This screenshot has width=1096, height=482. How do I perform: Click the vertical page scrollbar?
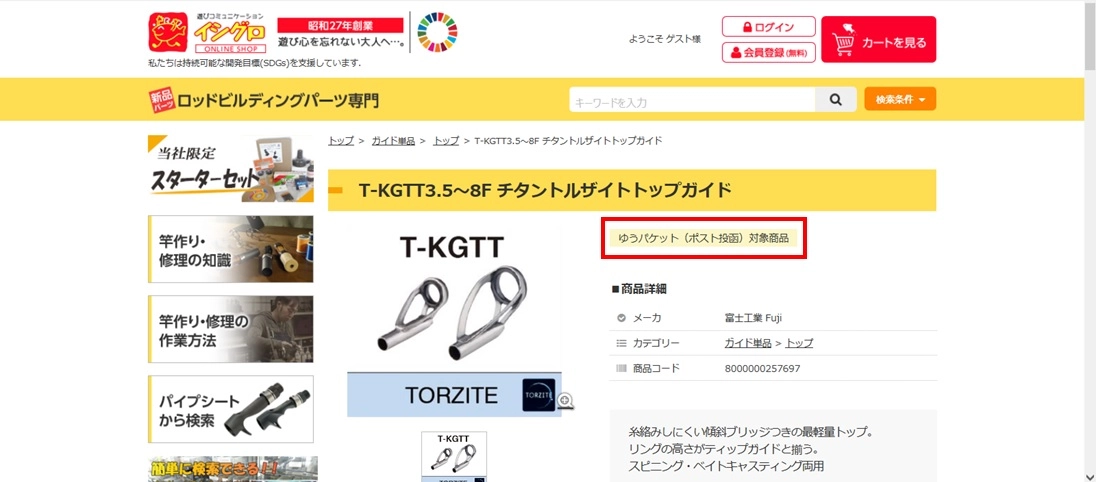pos(1090,241)
